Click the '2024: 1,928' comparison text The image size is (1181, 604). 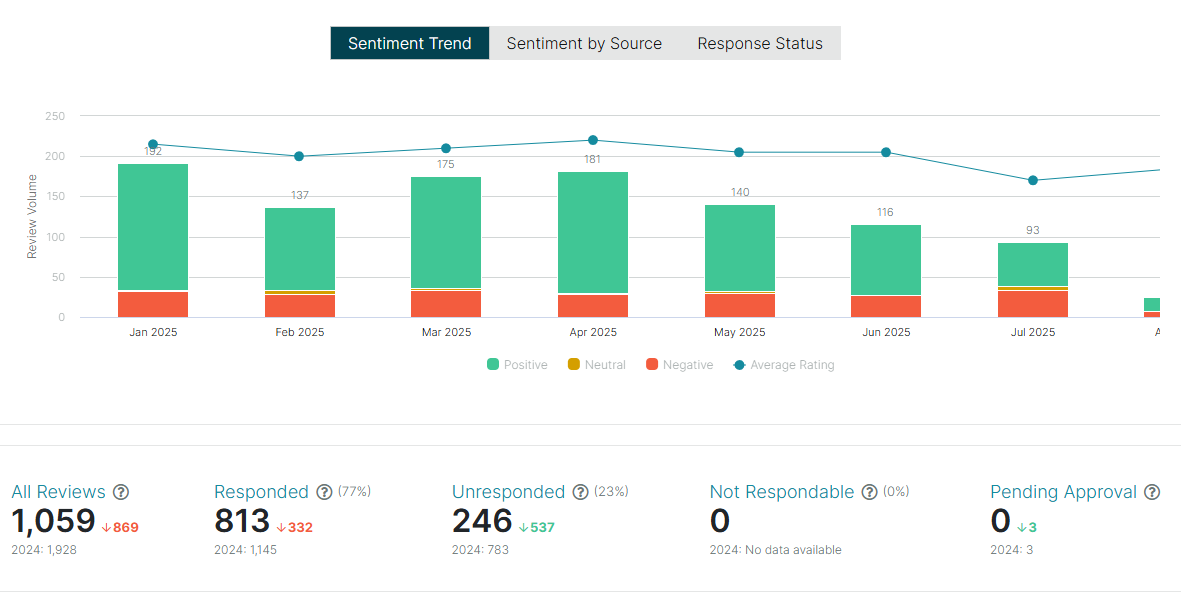tap(44, 550)
